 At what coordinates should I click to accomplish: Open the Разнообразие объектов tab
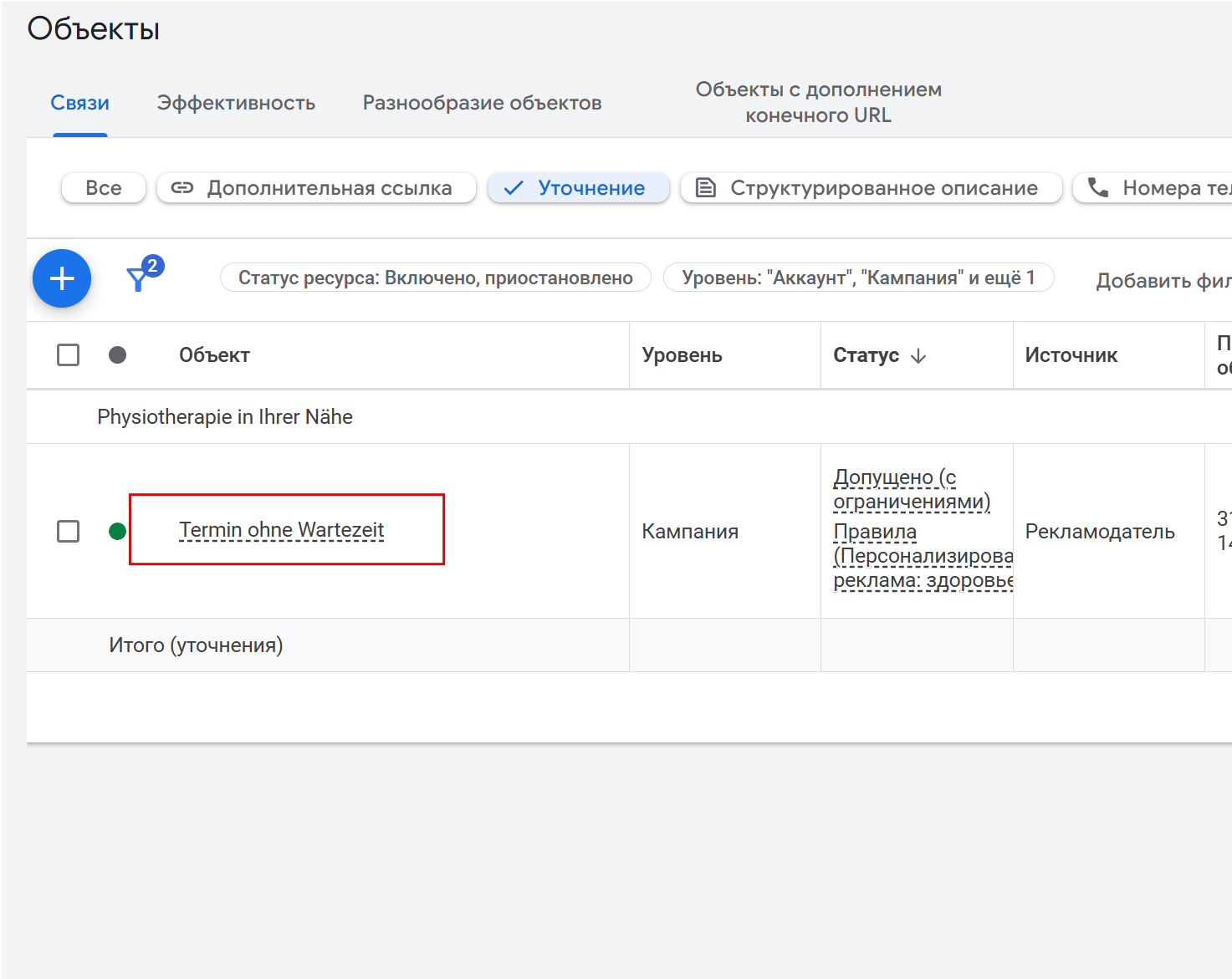pos(482,103)
